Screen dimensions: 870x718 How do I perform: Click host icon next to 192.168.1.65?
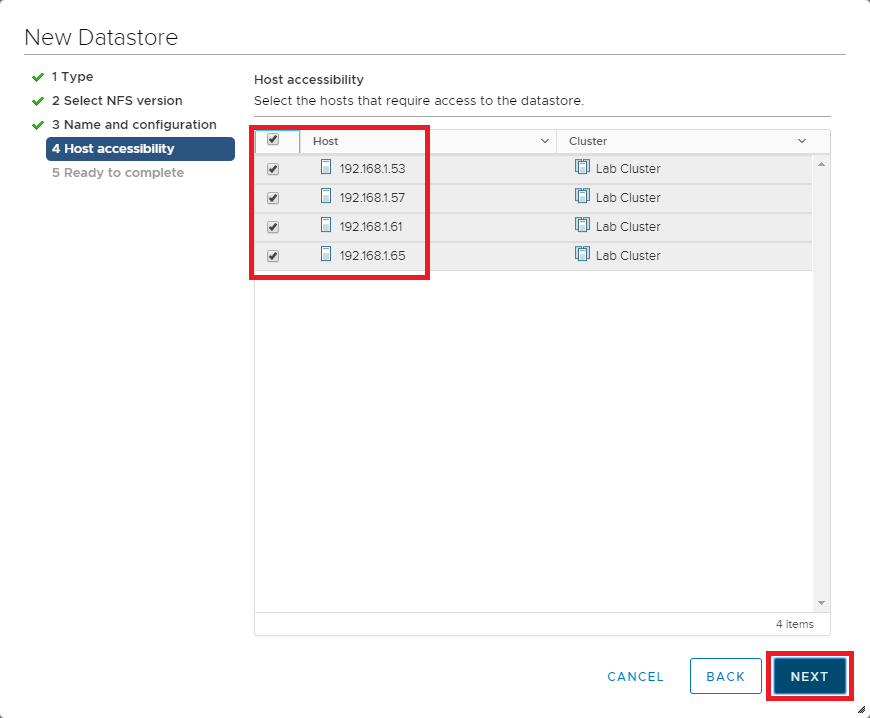tap(325, 255)
